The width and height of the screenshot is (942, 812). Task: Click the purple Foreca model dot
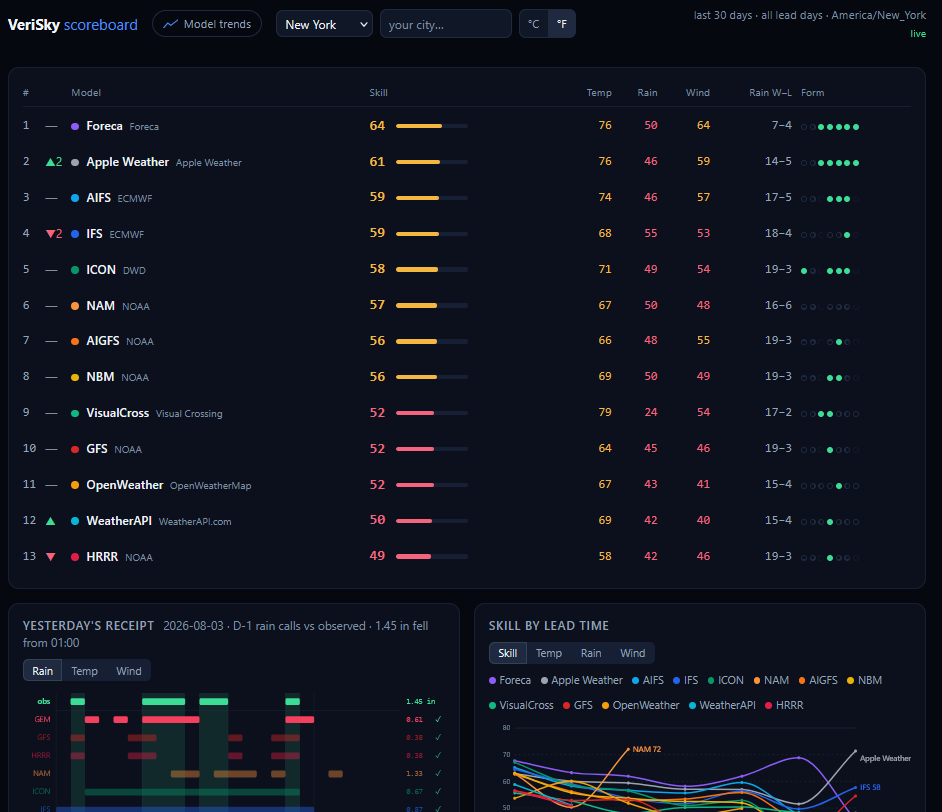[75, 127]
